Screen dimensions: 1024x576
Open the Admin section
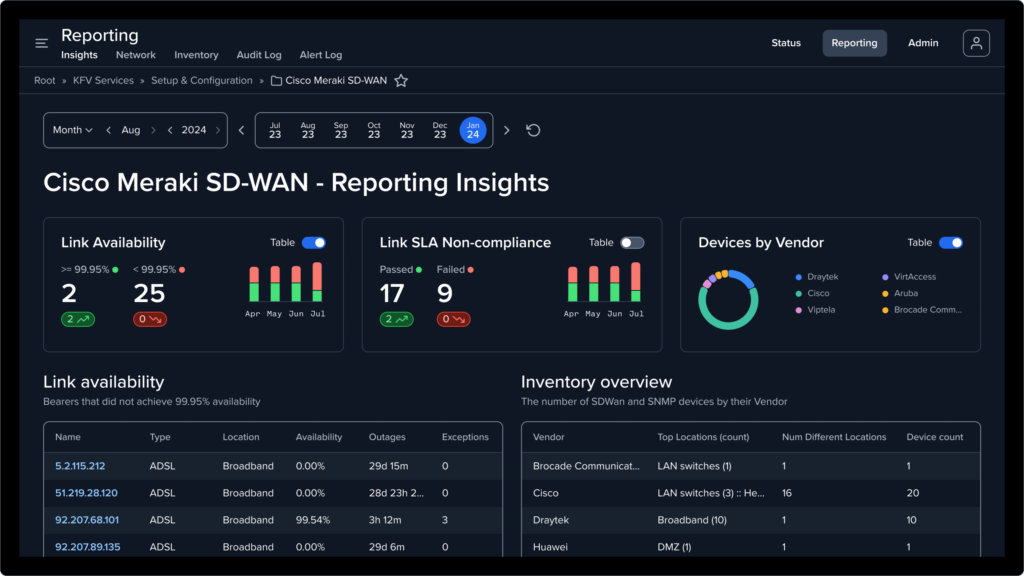click(922, 43)
